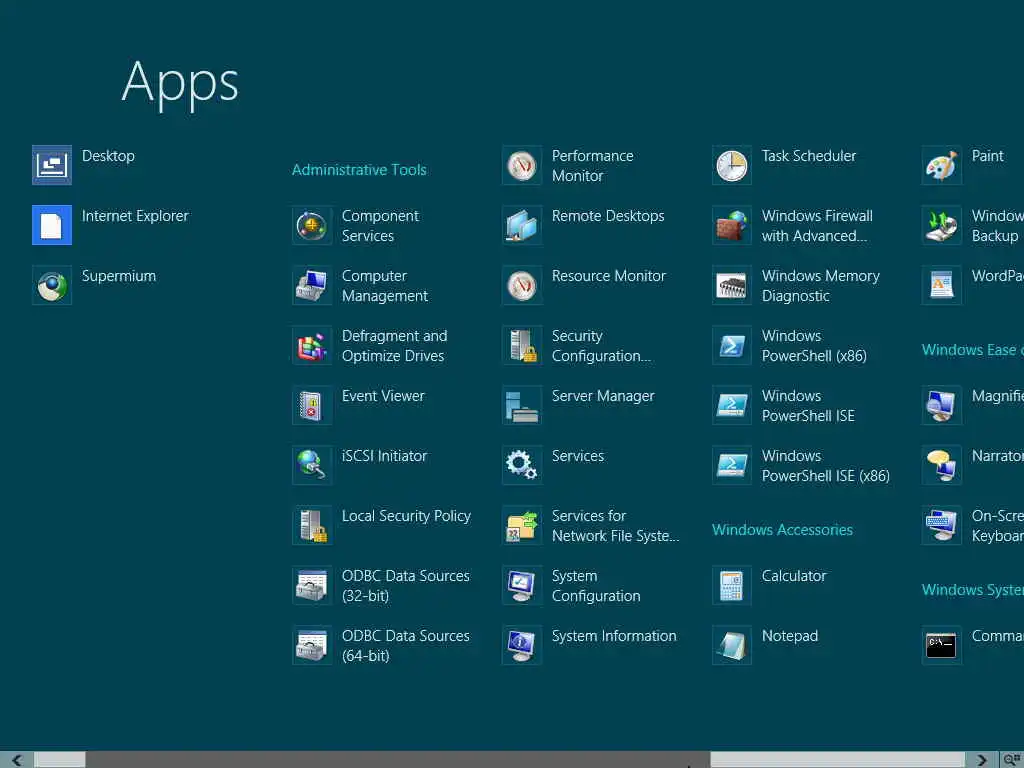
Task: Open the Magnifier icon
Action: click(942, 406)
